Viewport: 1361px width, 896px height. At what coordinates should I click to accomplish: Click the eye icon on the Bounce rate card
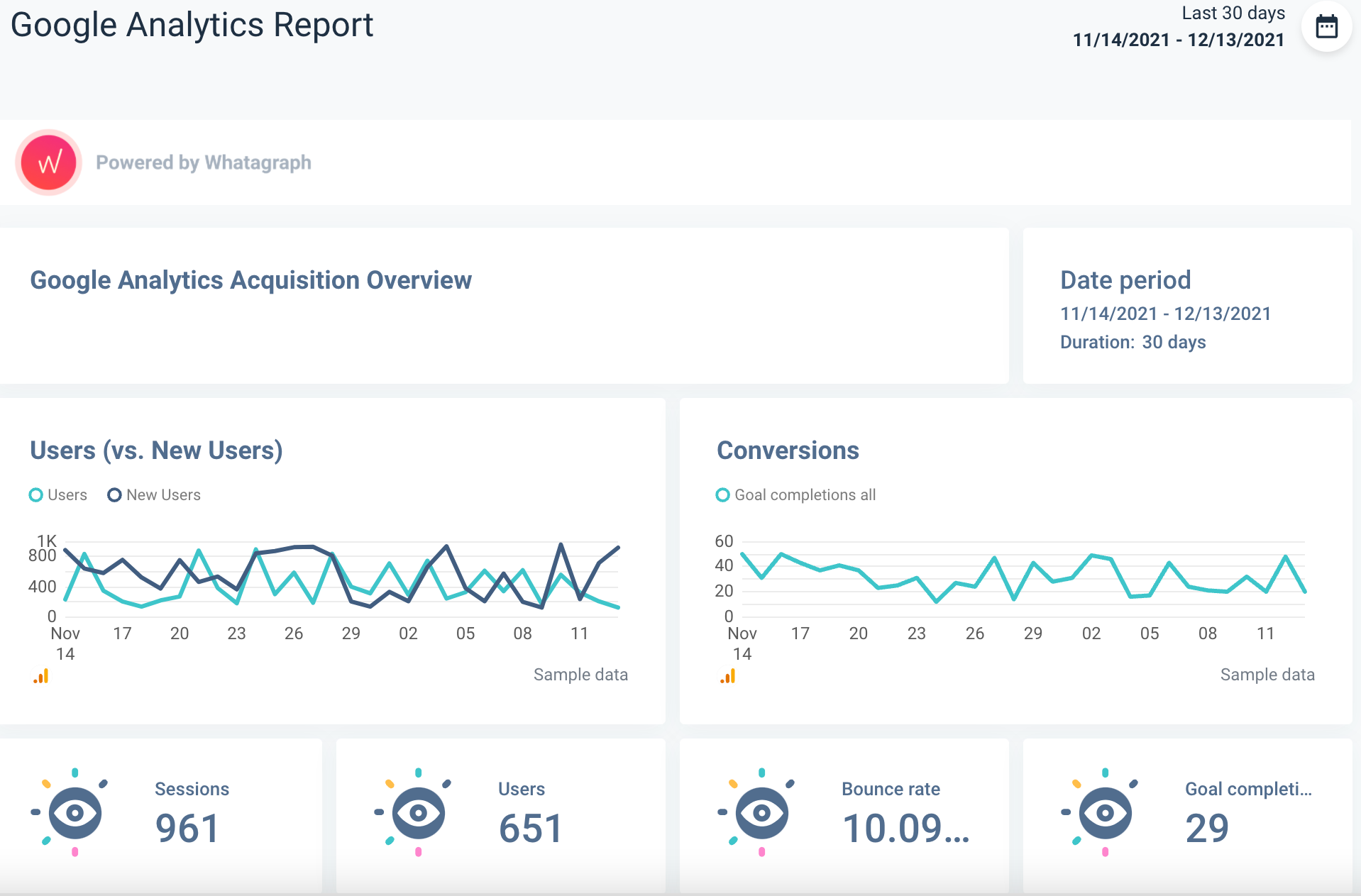[761, 813]
